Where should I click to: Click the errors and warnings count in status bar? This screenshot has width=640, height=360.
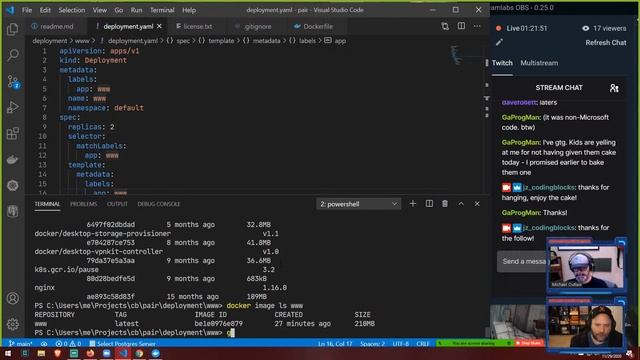[68, 344]
